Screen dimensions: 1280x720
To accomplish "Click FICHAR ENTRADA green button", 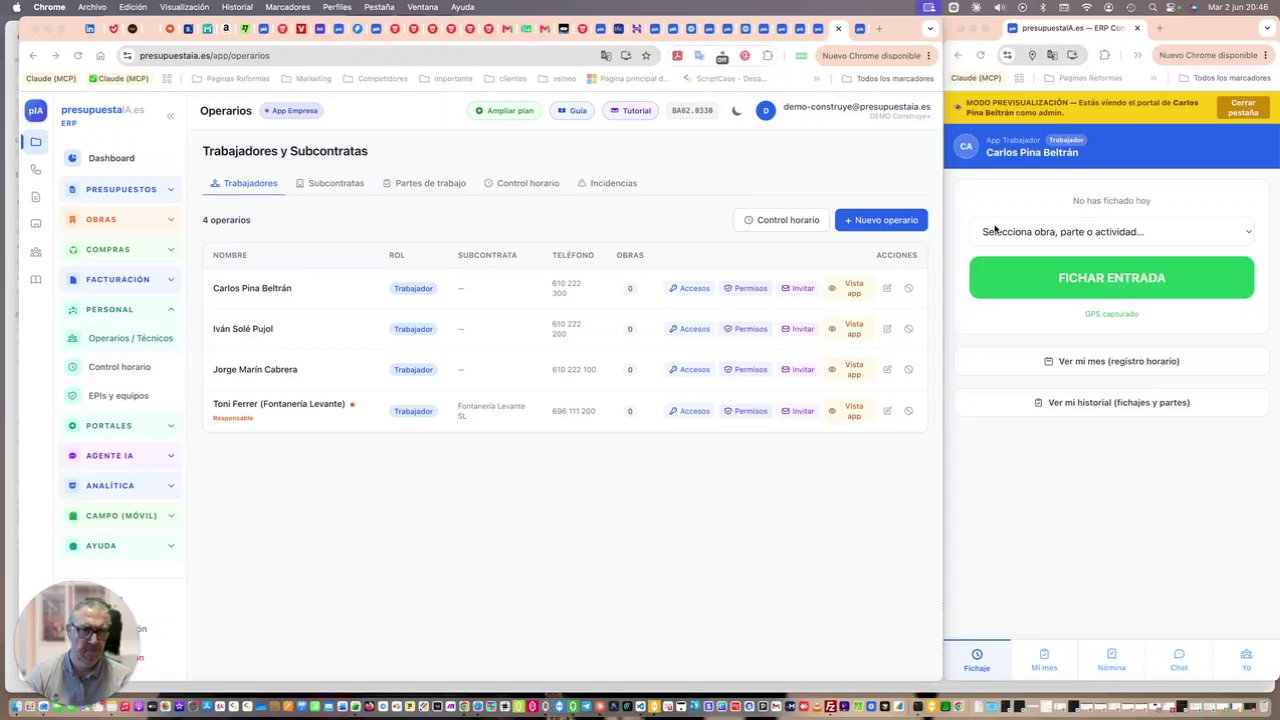I will click(x=1111, y=278).
